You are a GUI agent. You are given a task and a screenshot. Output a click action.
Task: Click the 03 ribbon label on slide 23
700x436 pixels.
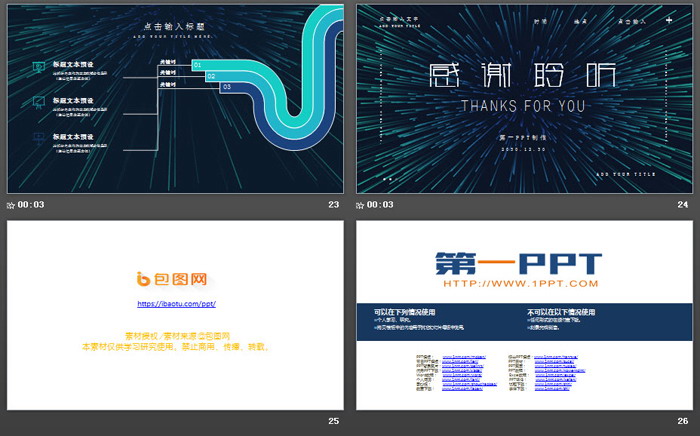click(x=227, y=87)
